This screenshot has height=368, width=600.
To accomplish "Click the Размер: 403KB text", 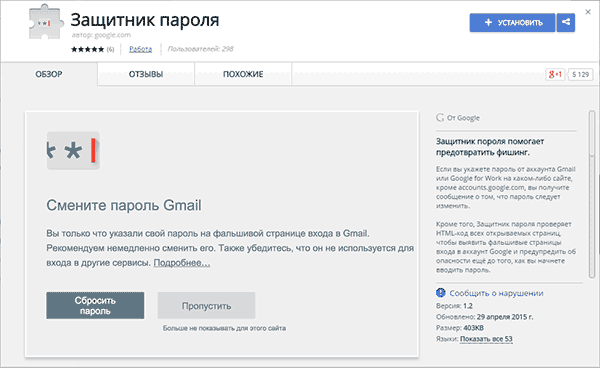I will click(460, 328).
